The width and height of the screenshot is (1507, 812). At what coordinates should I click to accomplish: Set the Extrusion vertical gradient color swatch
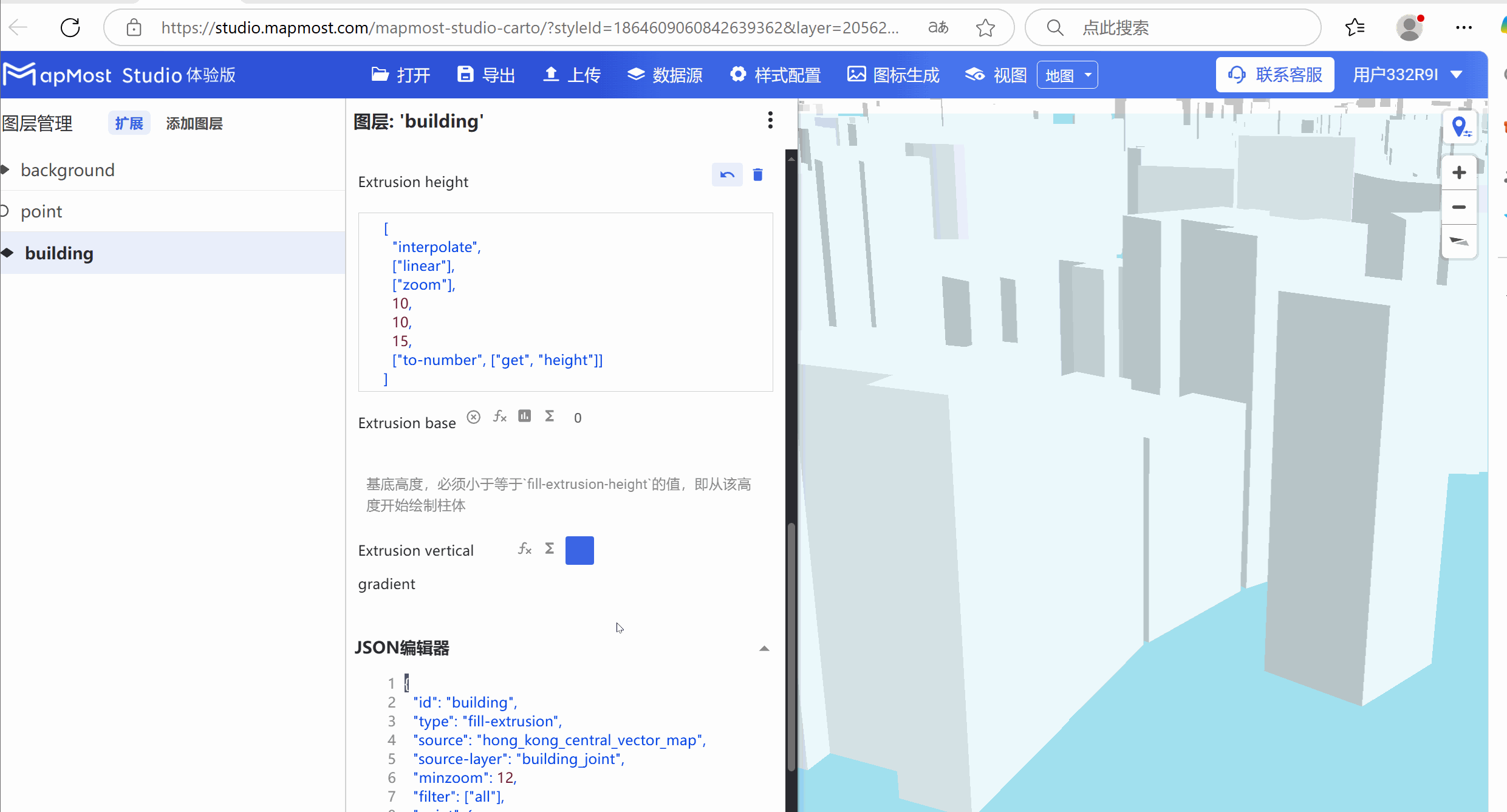coord(579,550)
